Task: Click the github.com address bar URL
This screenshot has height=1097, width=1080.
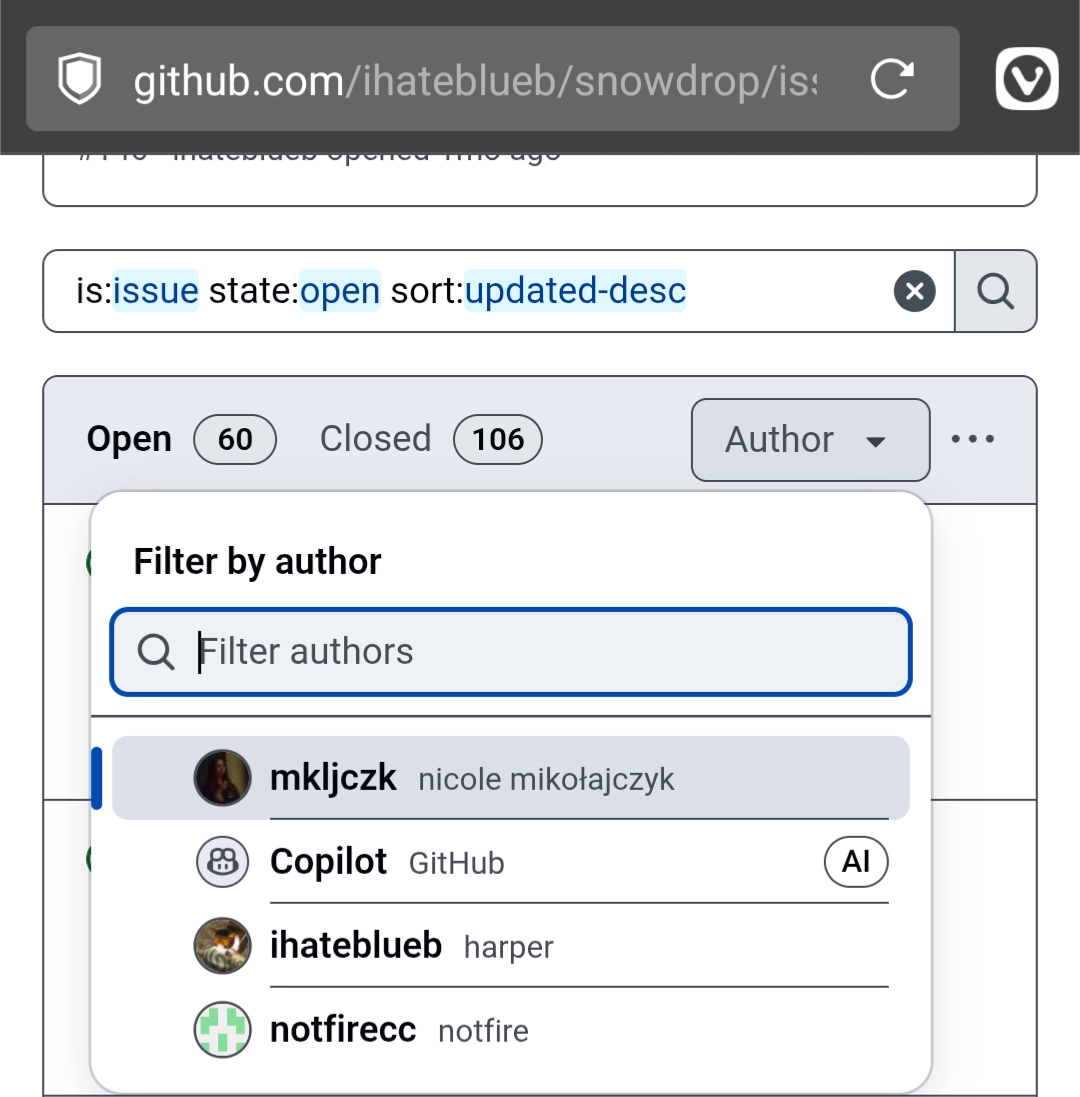Action: [476, 81]
